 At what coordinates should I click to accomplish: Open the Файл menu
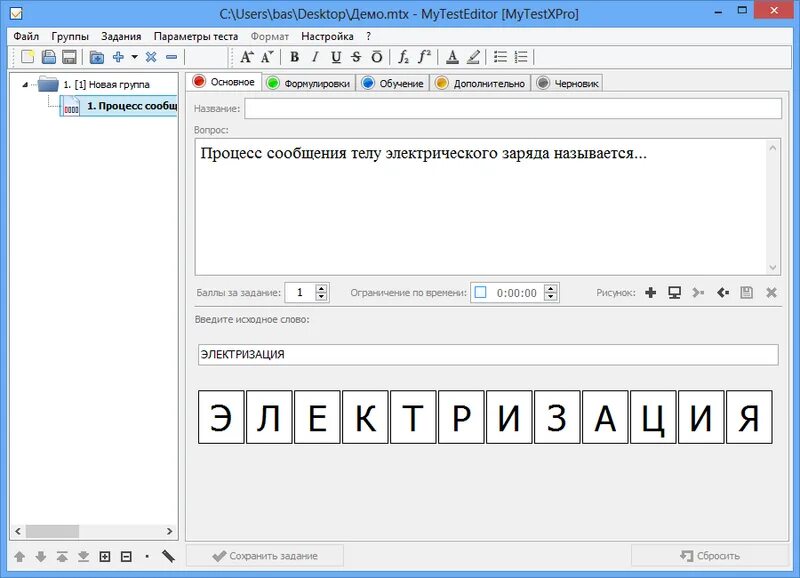(x=26, y=36)
